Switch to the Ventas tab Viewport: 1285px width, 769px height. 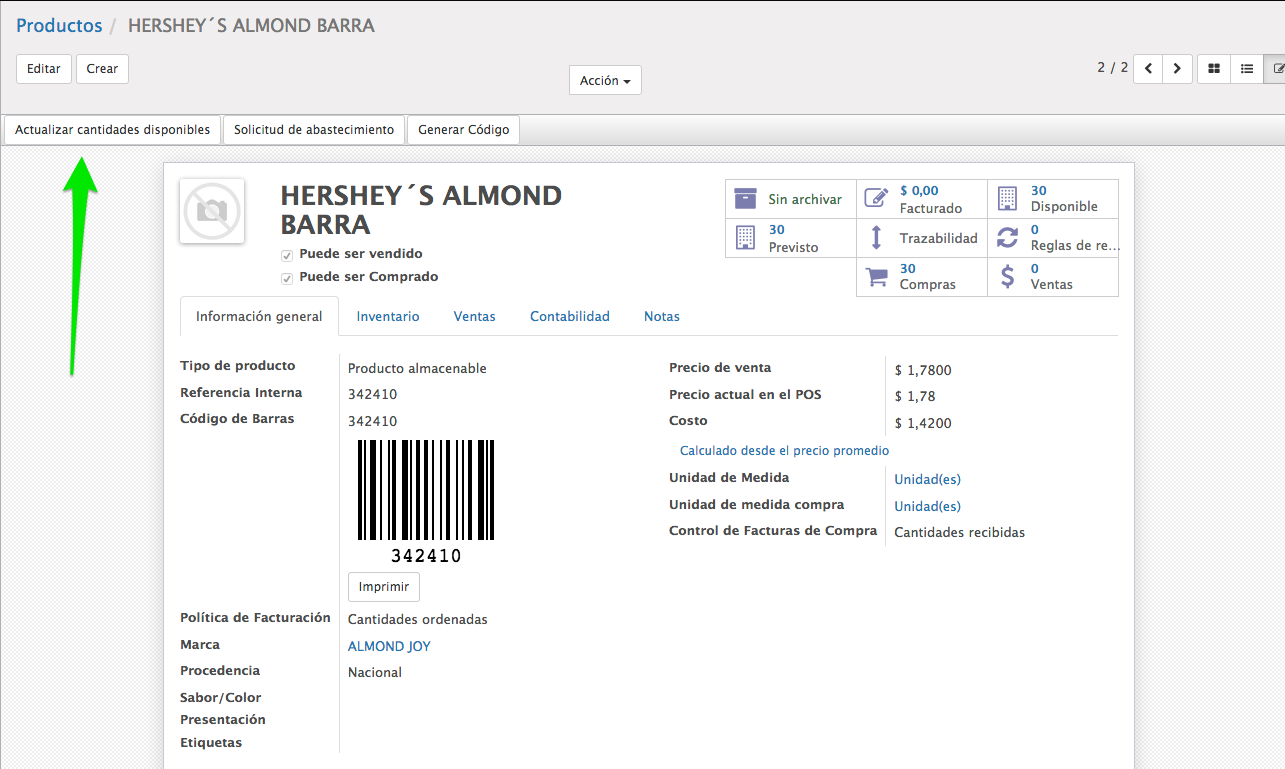tap(475, 316)
